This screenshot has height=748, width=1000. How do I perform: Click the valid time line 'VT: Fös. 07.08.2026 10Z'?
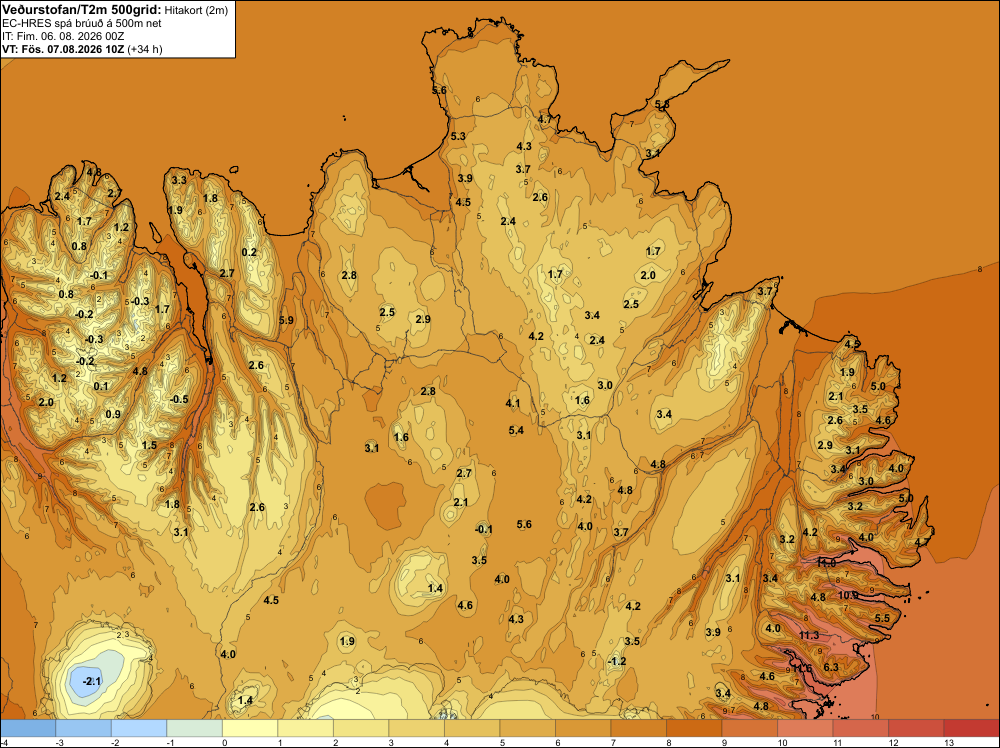click(x=63, y=49)
